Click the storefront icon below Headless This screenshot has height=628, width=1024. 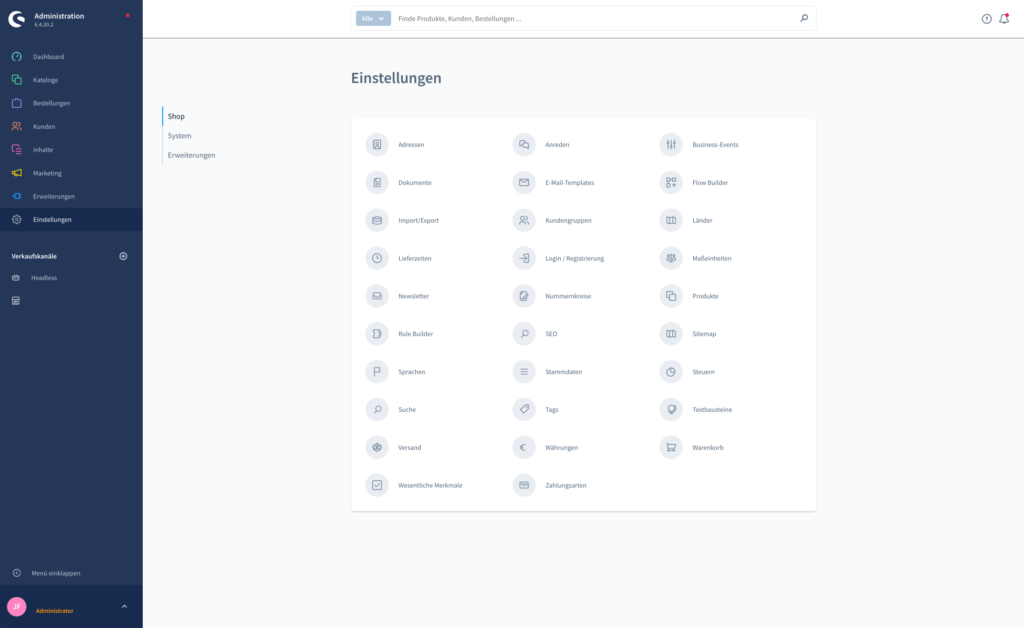click(x=16, y=301)
